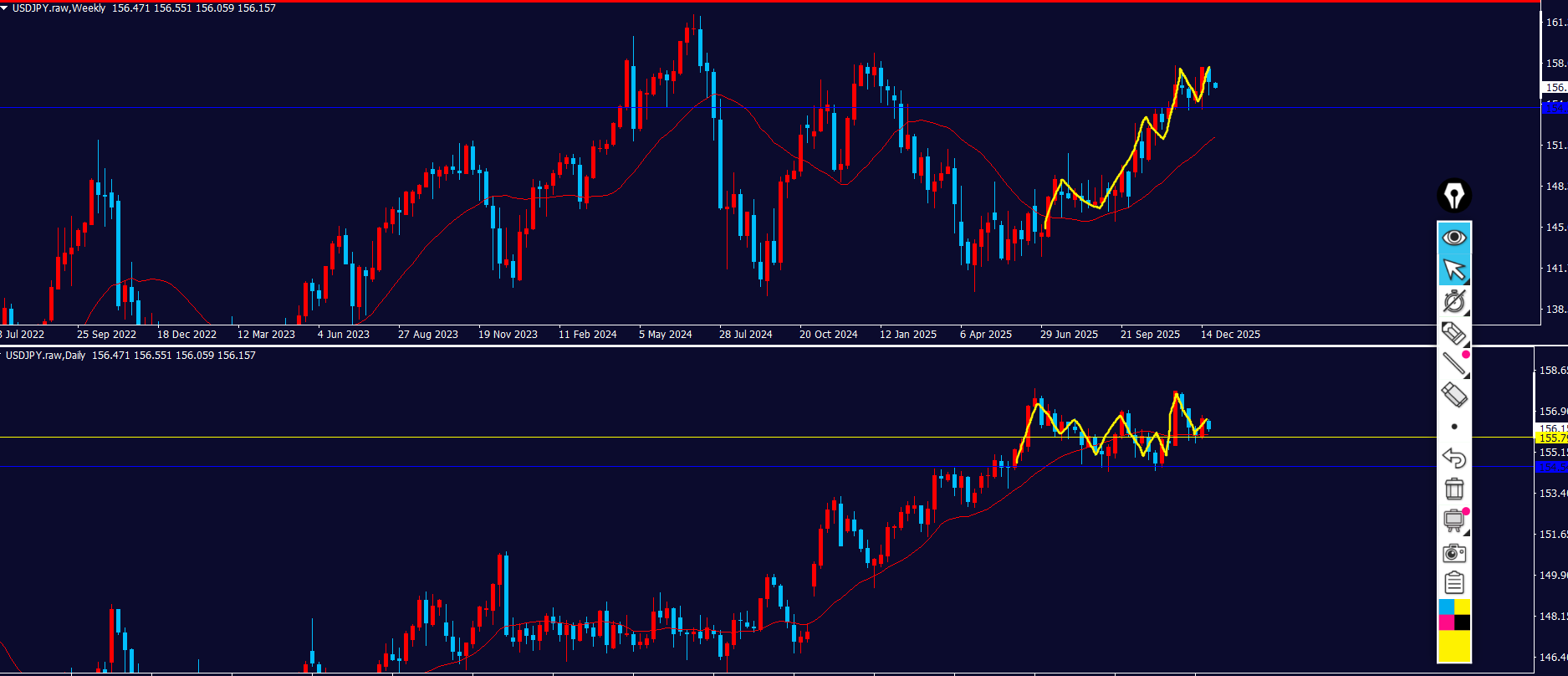Click the clipboard icon
The width and height of the screenshot is (1568, 676).
click(x=1454, y=582)
